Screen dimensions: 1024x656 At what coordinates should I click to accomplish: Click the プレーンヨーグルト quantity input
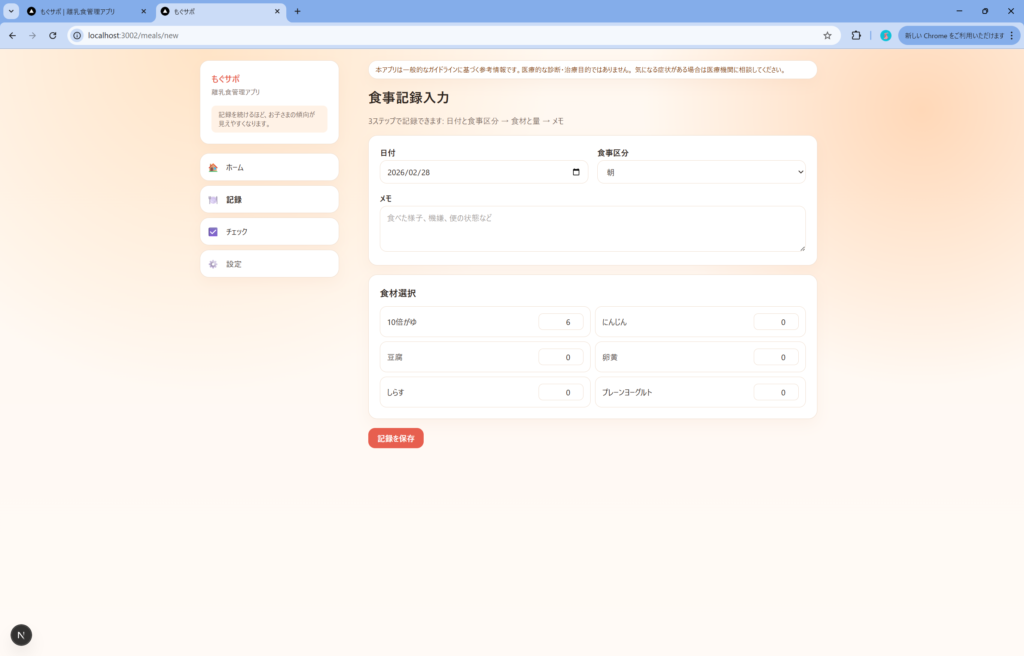pos(775,393)
